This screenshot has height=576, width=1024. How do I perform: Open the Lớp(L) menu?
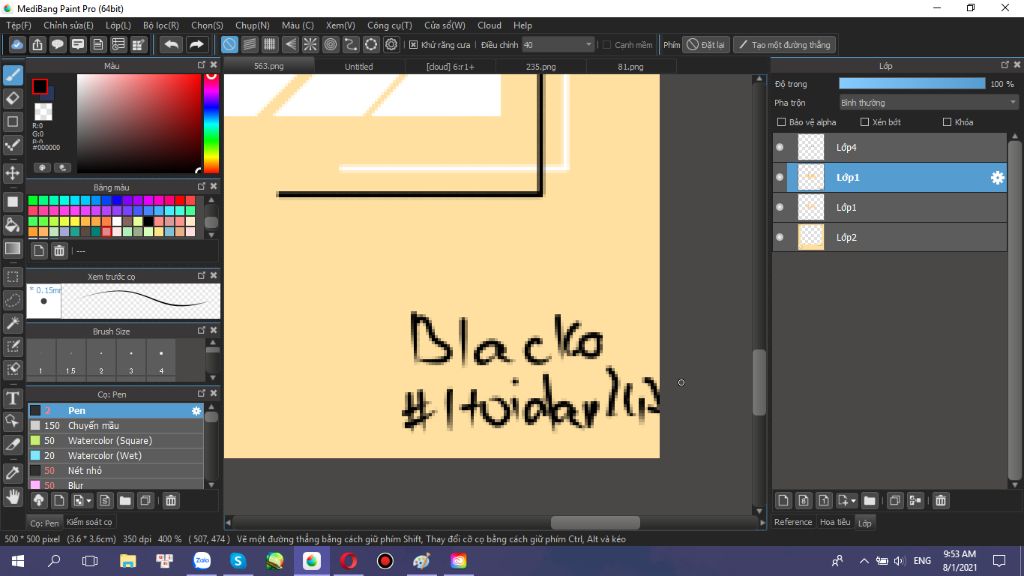(118, 25)
